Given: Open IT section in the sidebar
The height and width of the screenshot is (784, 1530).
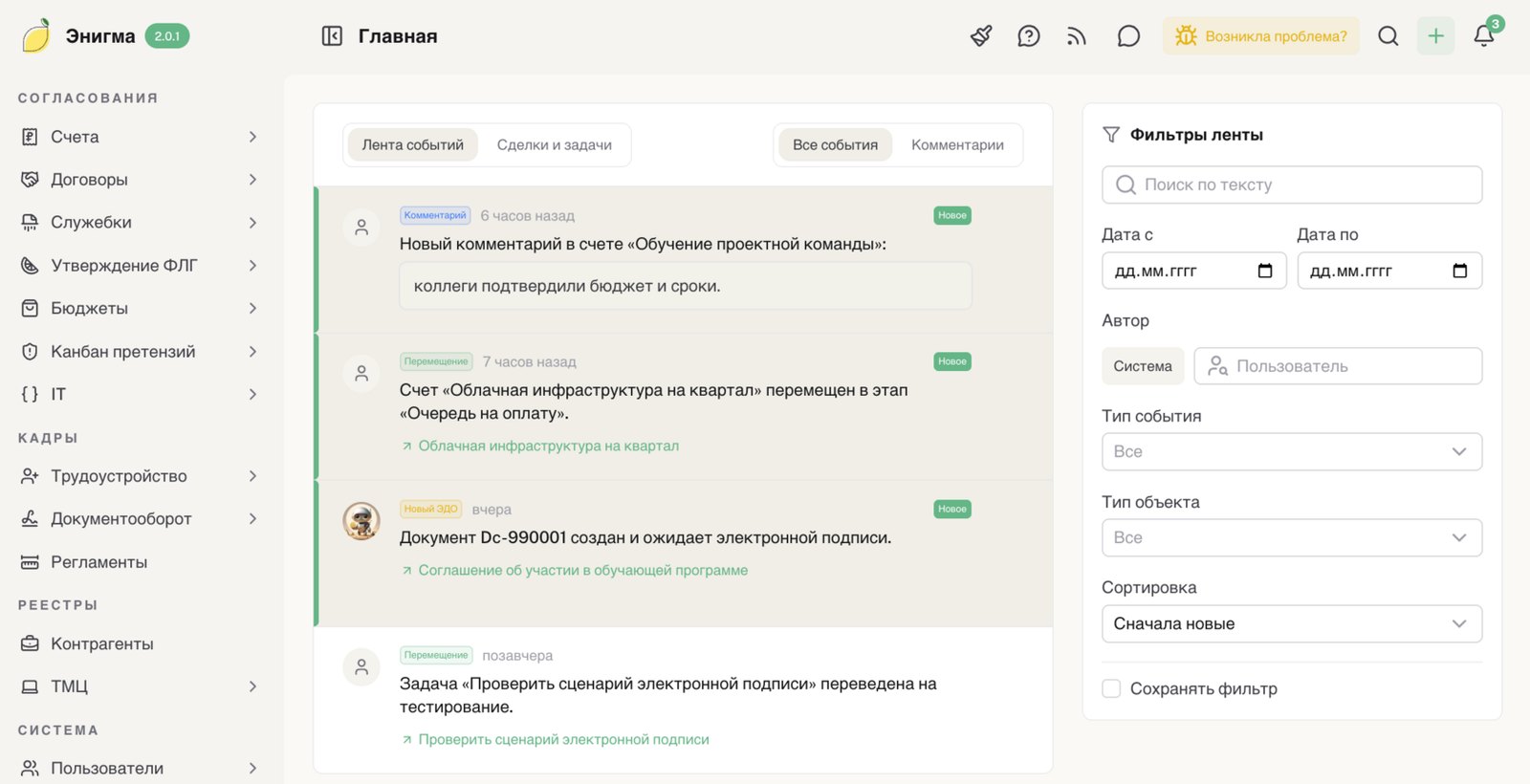Looking at the screenshot, I should [140, 394].
